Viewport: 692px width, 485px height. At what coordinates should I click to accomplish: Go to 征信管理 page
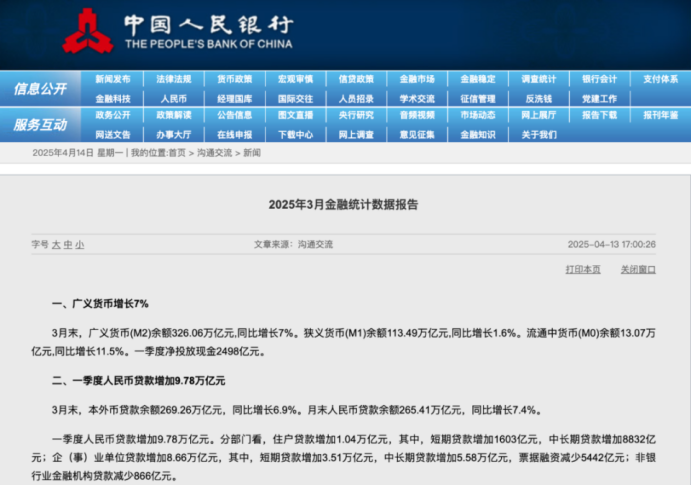[x=478, y=98]
